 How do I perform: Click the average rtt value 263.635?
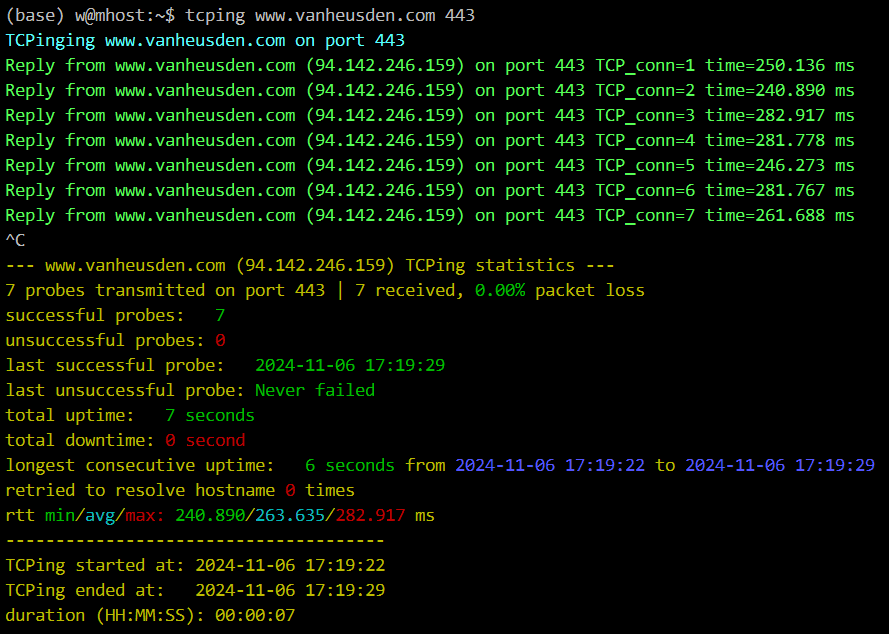click(x=290, y=515)
